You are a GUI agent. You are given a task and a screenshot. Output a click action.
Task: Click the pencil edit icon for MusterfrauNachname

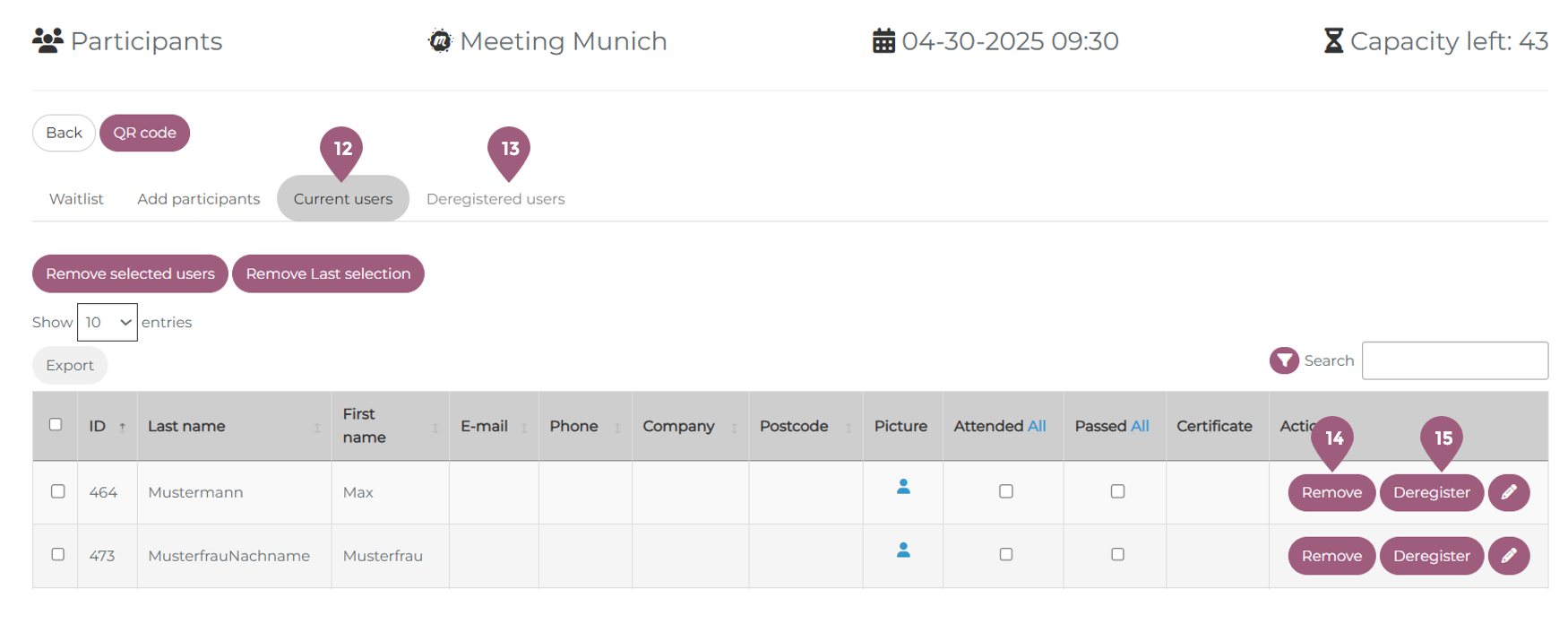(x=1509, y=556)
